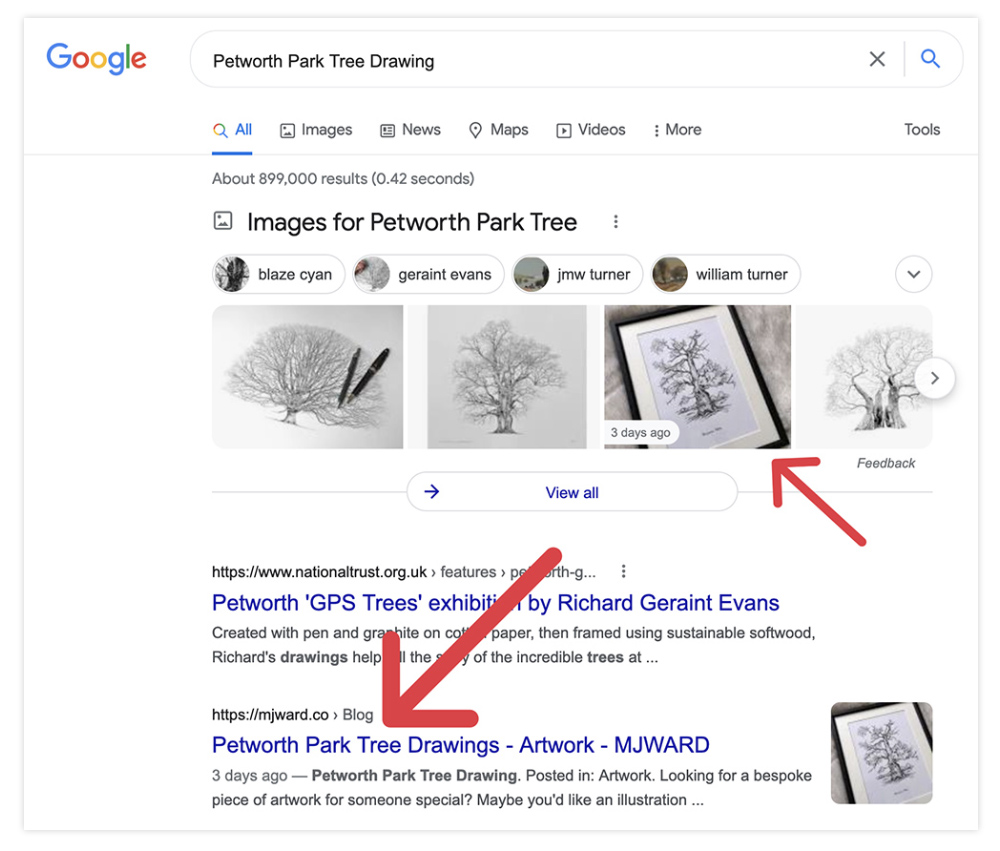This screenshot has height=851, width=1000.
Task: Open three-dot options beside the Images heading
Action: pyautogui.click(x=615, y=221)
